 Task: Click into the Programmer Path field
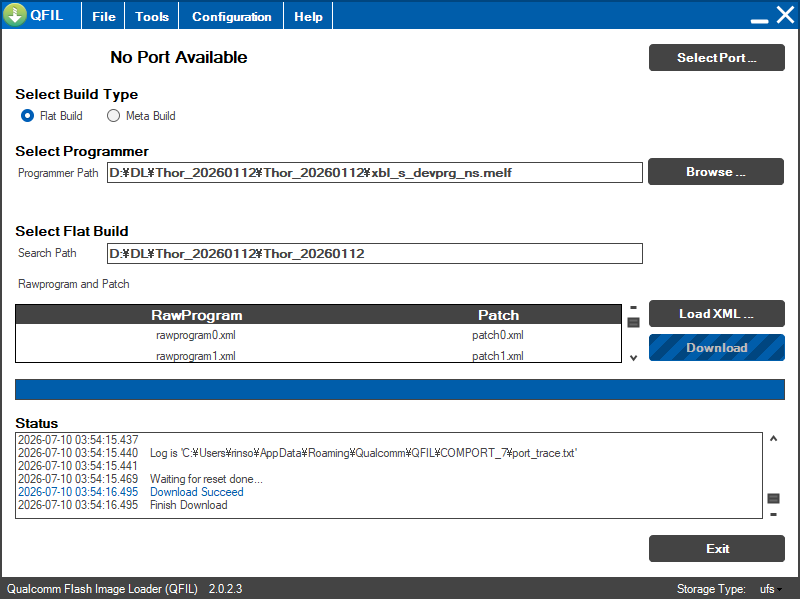(x=374, y=172)
